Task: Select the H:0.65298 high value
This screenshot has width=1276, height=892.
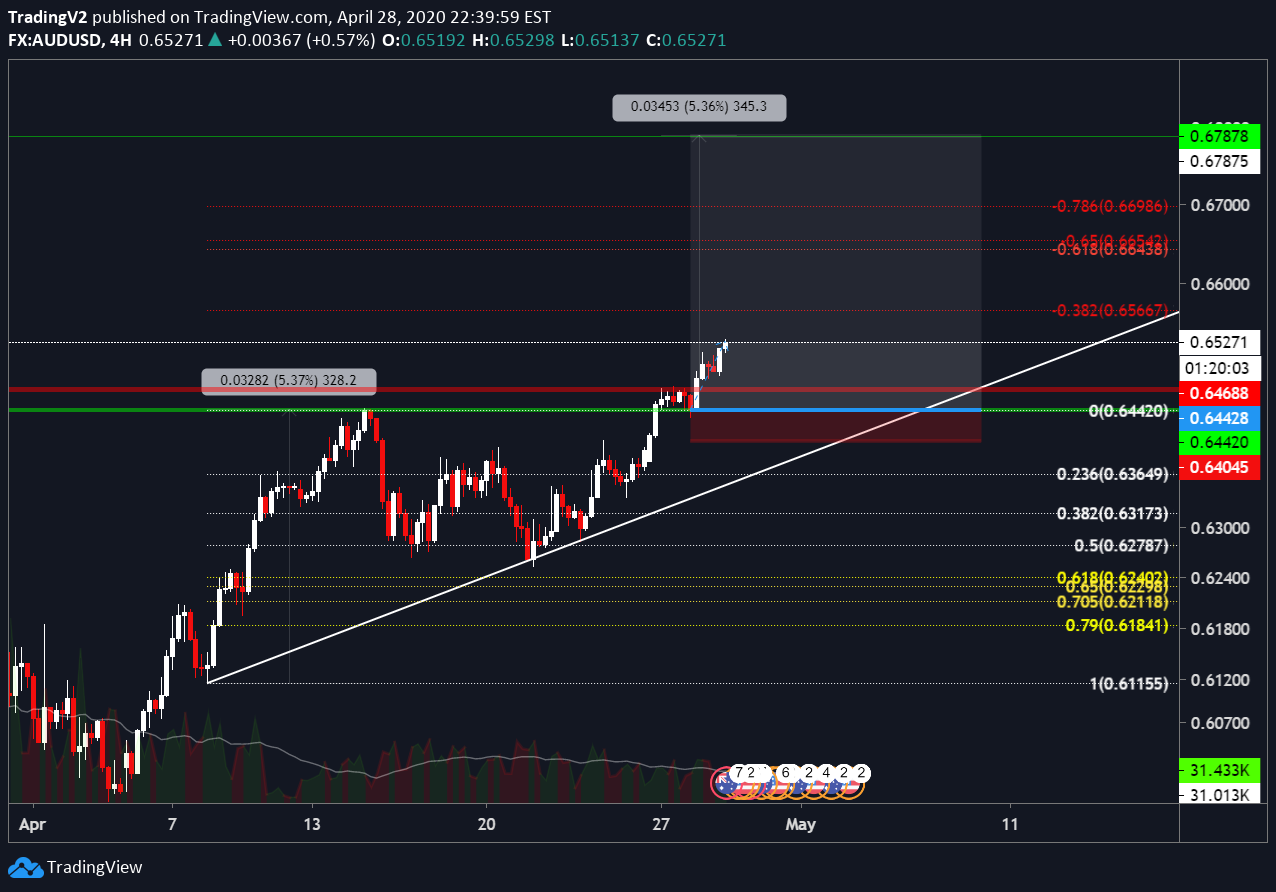Action: coord(514,40)
